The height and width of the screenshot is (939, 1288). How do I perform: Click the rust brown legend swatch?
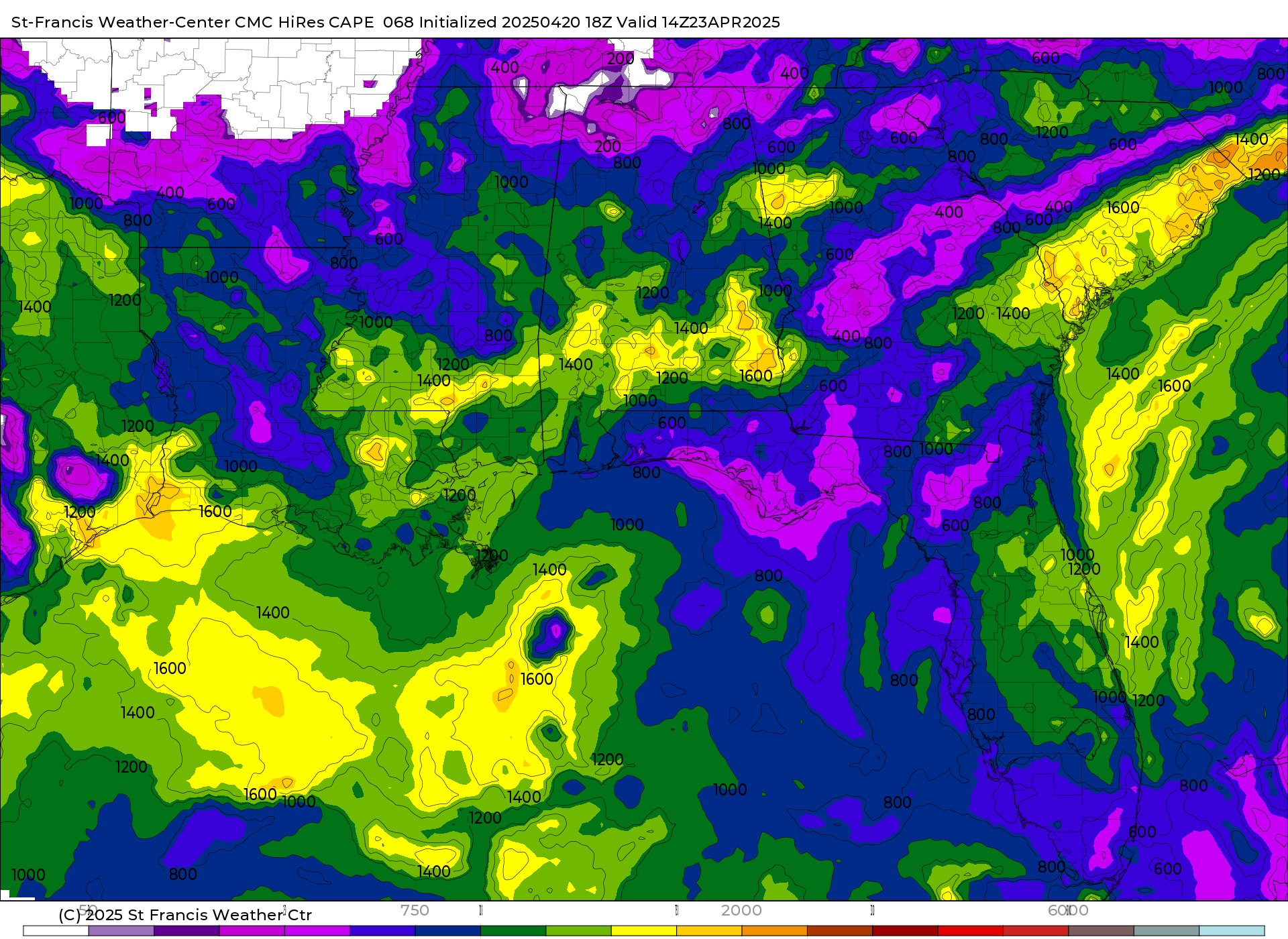(840, 931)
